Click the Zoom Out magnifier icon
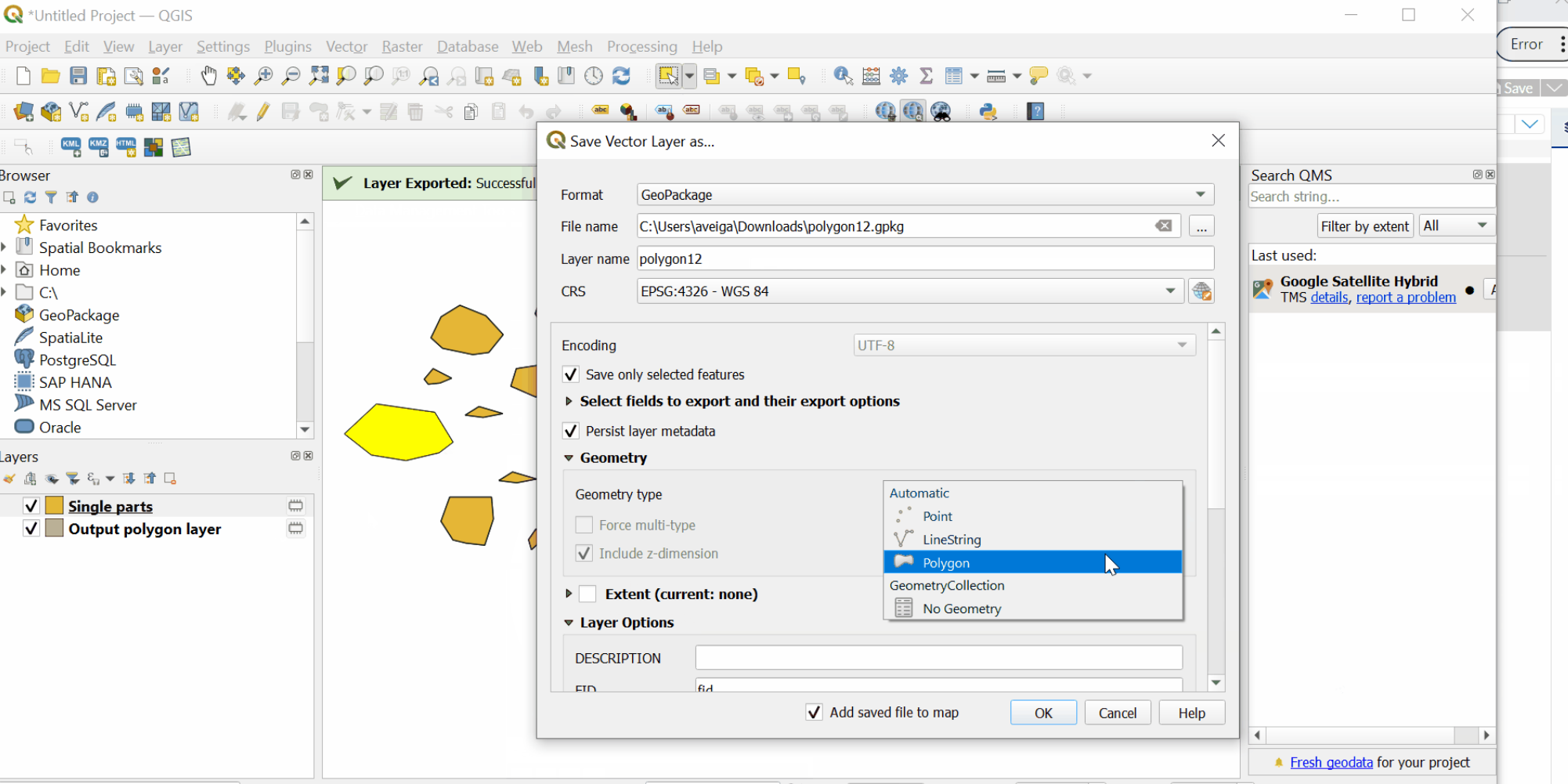 coord(291,75)
